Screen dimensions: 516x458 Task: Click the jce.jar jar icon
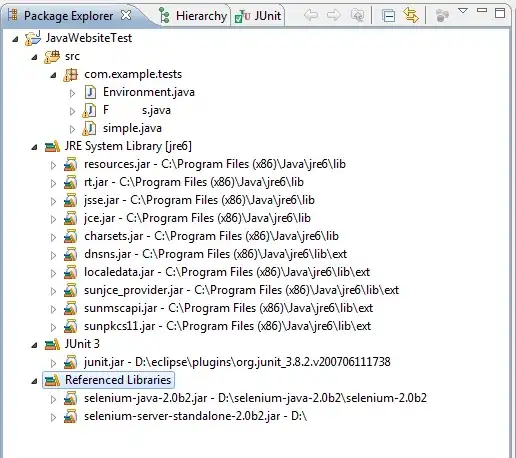(70, 218)
